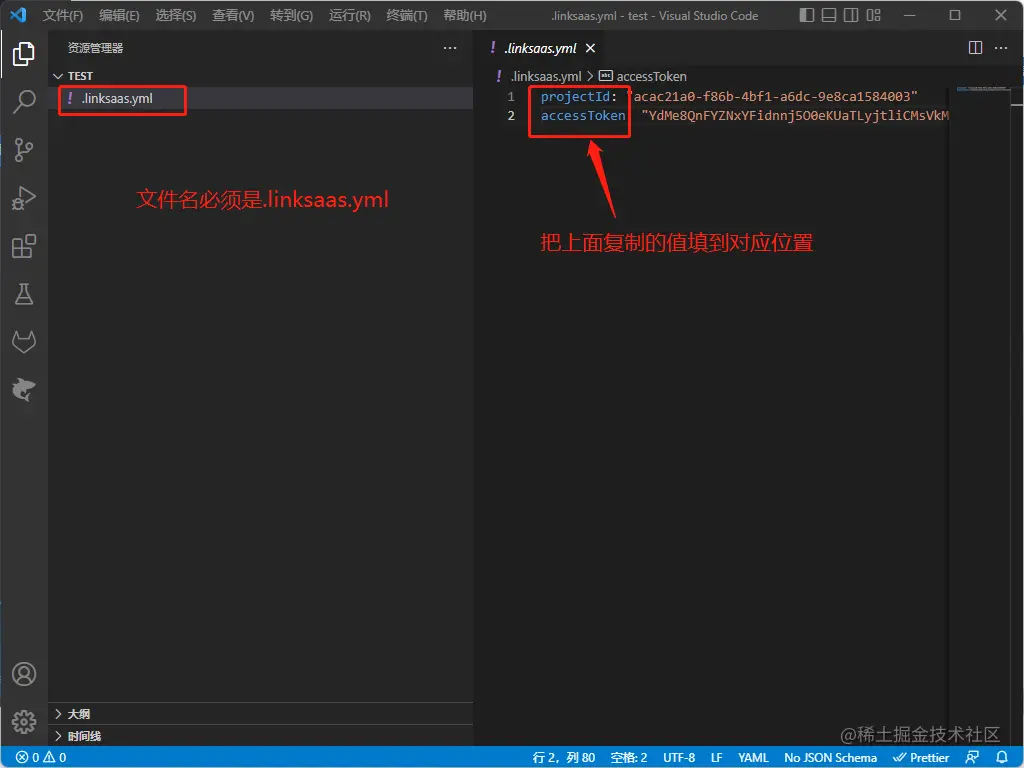The image size is (1024, 768).
Task: Split the editor to the right
Action: [975, 48]
